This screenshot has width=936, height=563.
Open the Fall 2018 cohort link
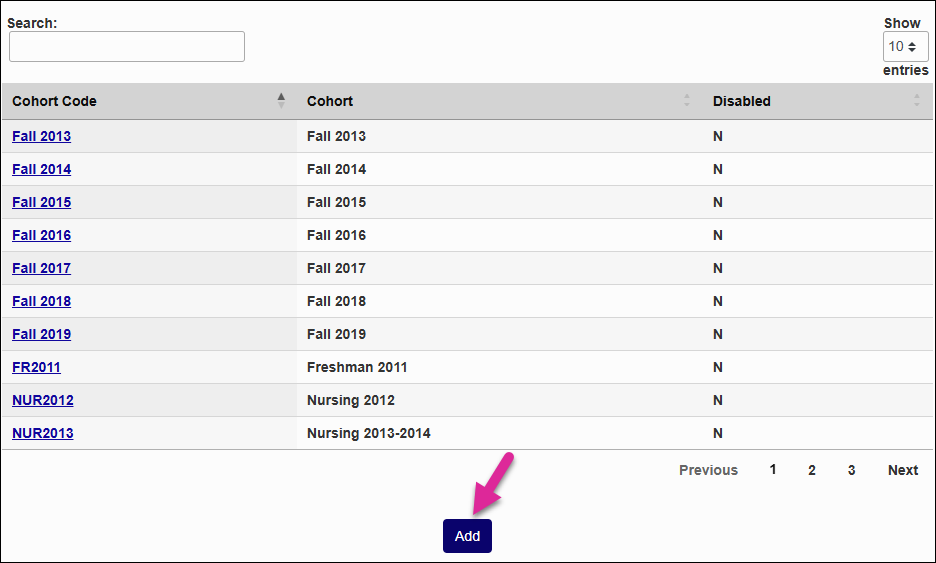pos(41,301)
